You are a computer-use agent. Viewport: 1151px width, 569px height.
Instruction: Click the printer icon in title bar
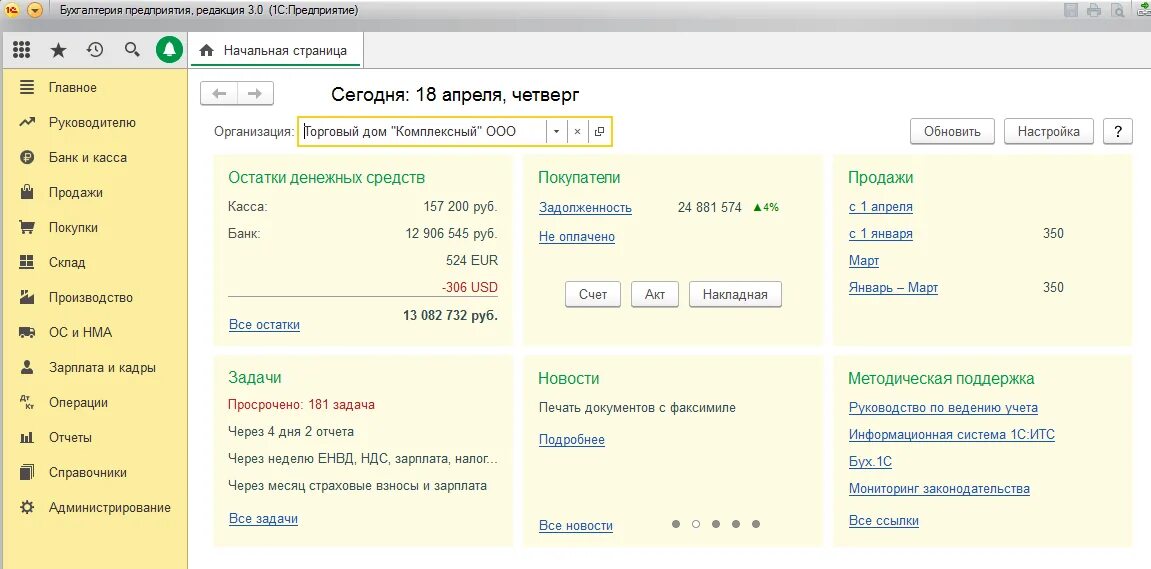(1094, 10)
